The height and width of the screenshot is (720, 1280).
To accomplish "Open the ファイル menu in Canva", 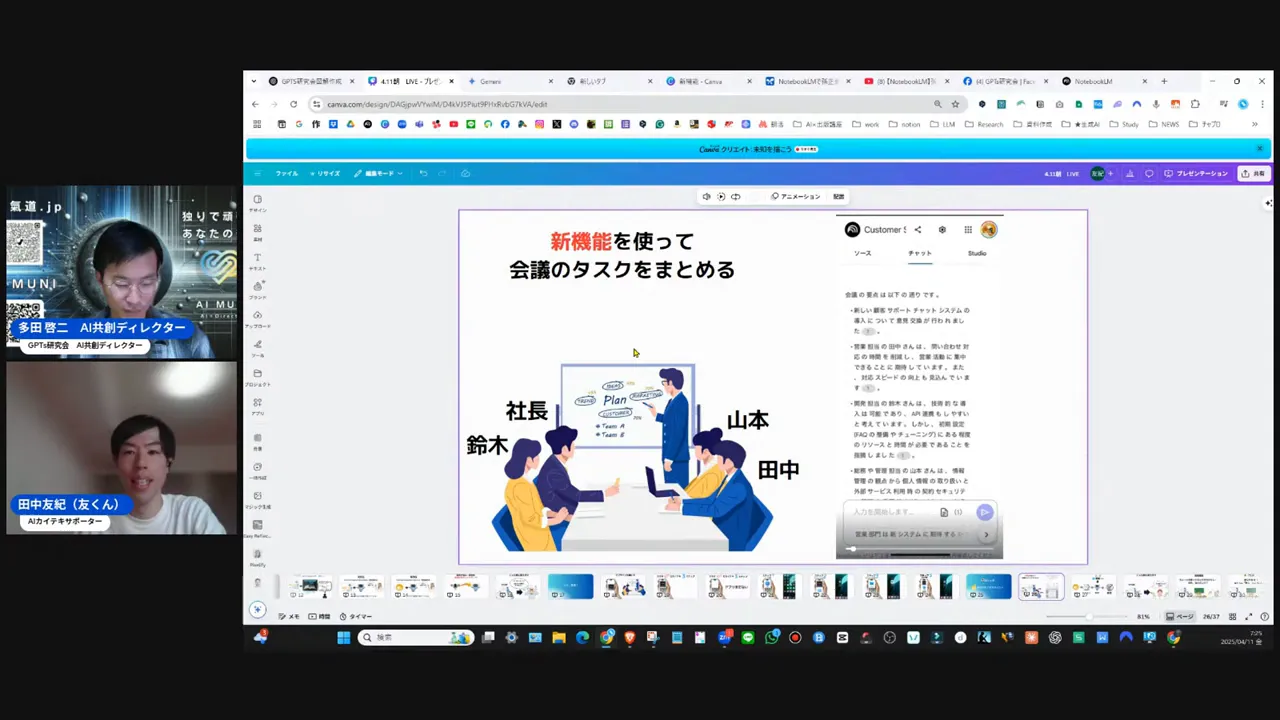I will tap(287, 173).
